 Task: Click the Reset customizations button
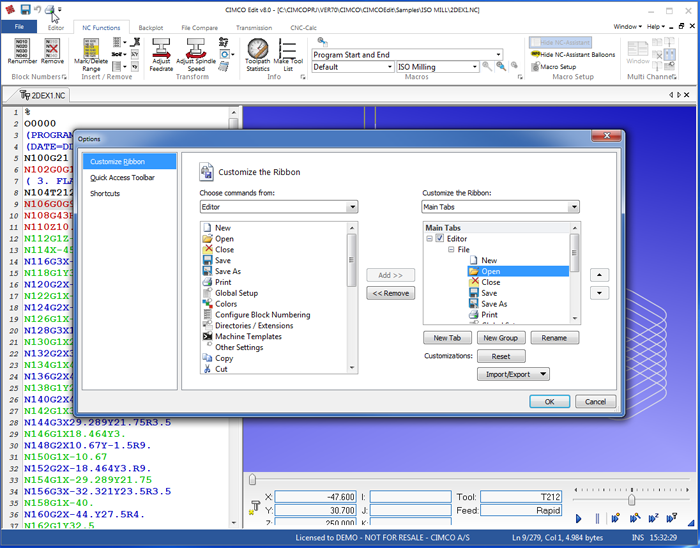(x=501, y=356)
